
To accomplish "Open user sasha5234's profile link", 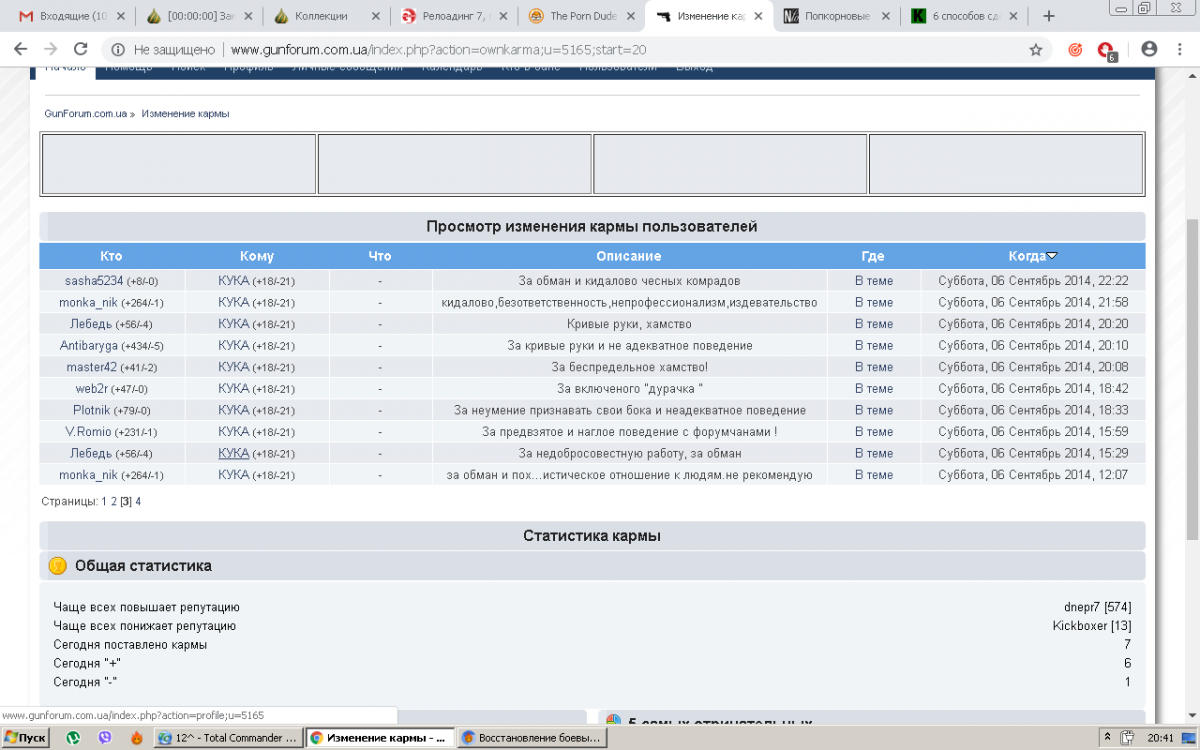I will coord(94,281).
